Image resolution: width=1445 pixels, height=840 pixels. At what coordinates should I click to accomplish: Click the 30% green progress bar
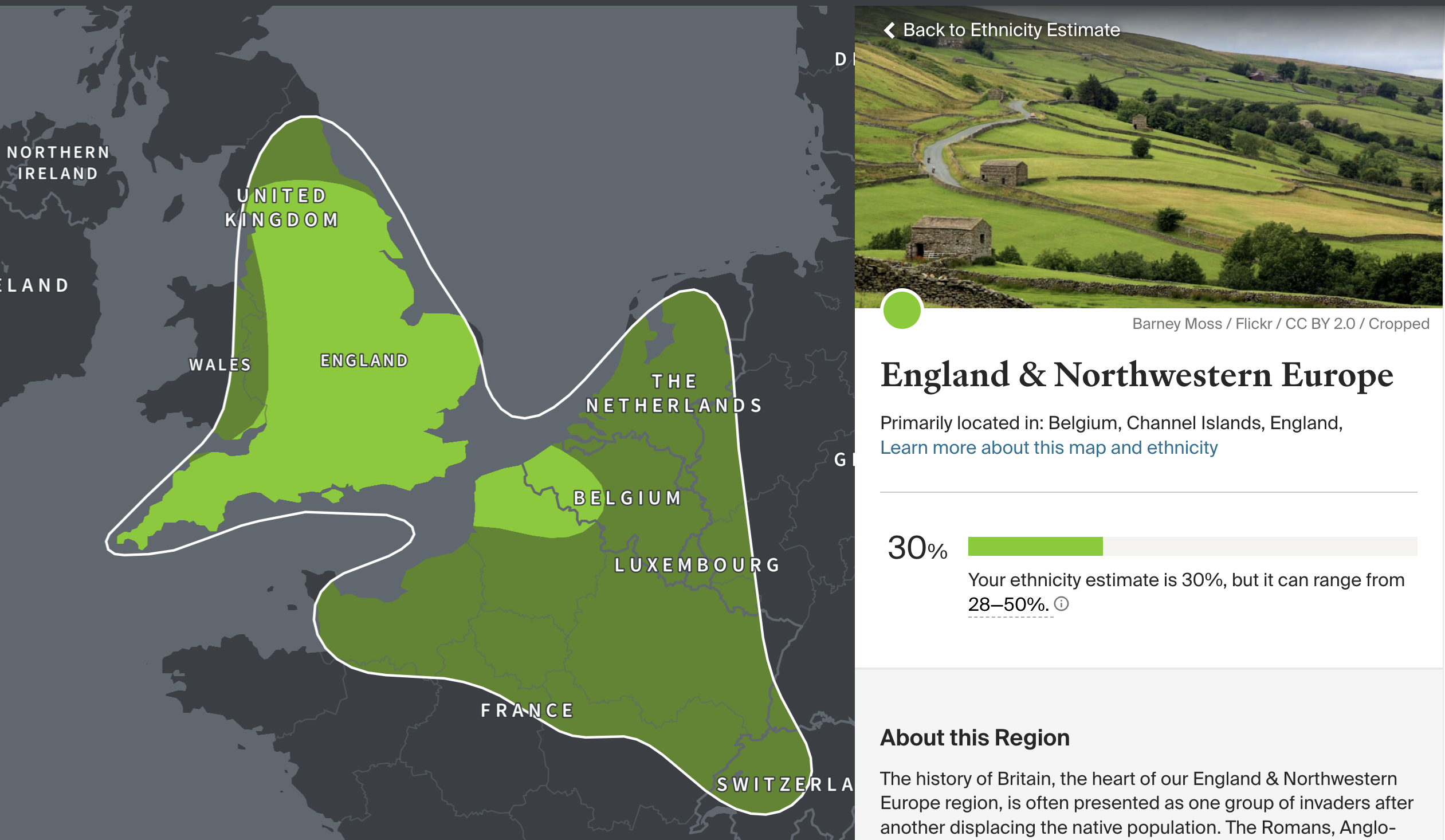click(x=1035, y=546)
